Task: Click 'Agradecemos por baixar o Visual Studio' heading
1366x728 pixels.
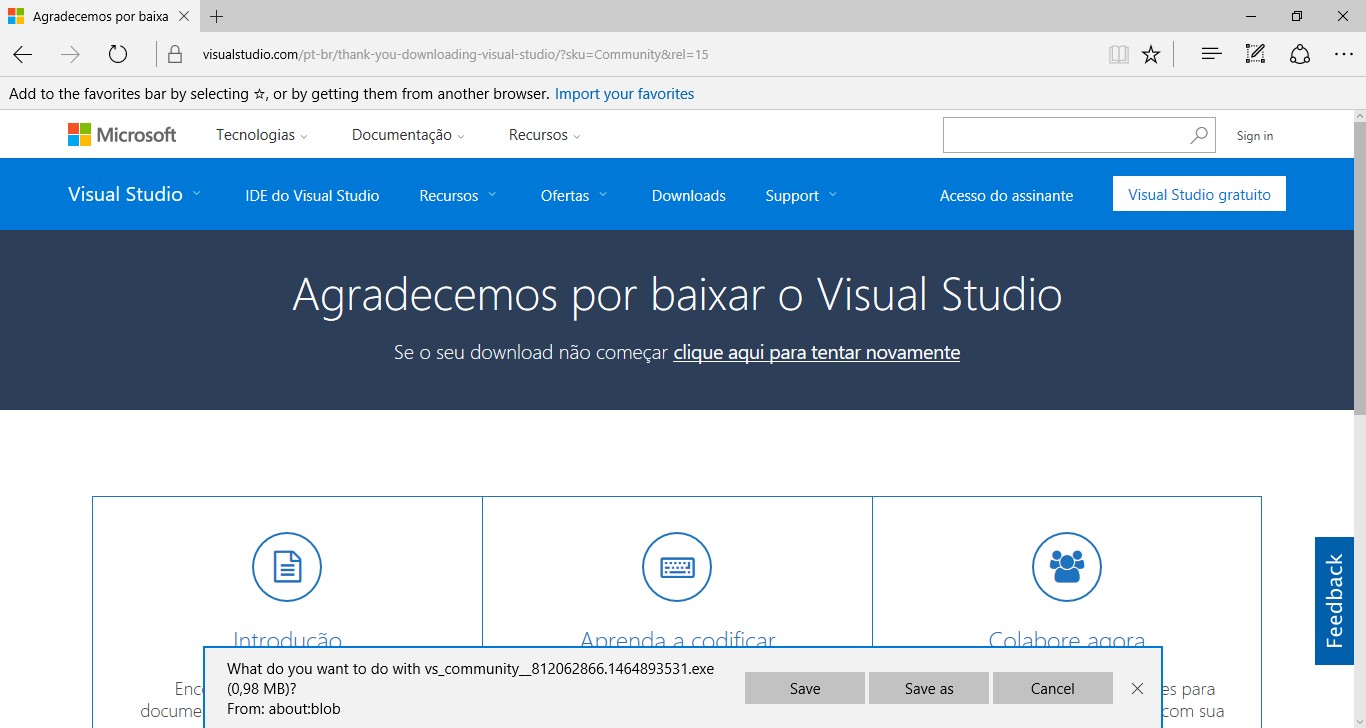Action: (x=677, y=294)
